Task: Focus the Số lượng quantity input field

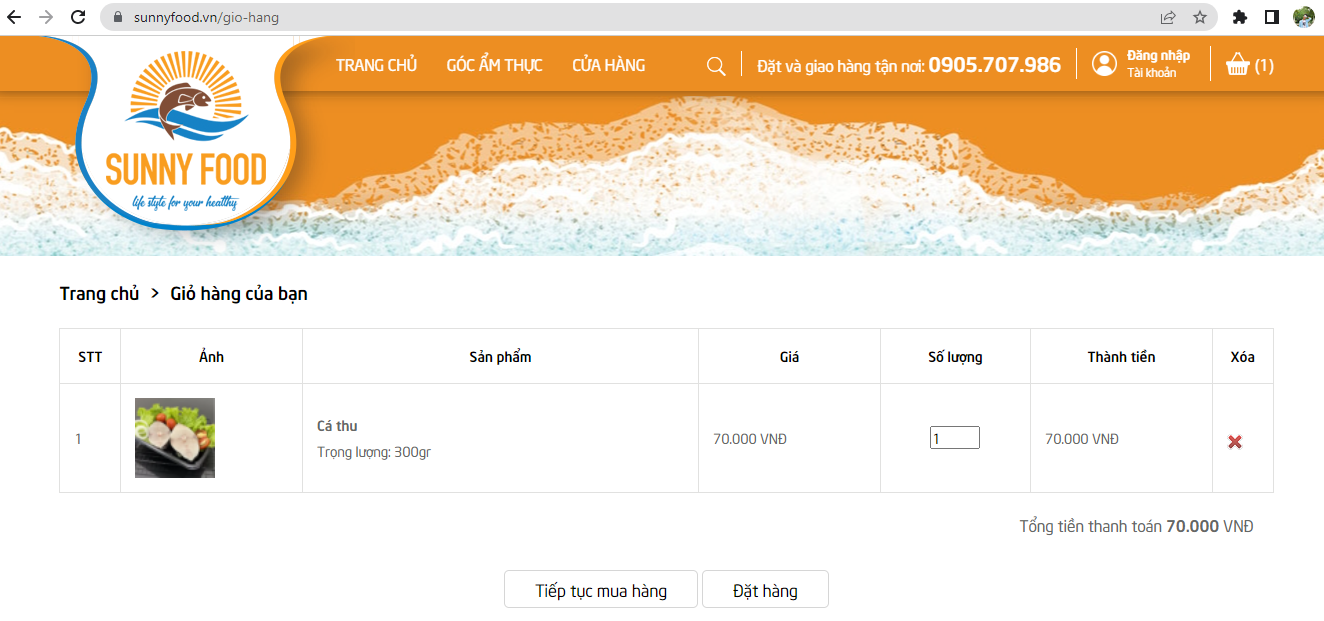Action: tap(954, 438)
